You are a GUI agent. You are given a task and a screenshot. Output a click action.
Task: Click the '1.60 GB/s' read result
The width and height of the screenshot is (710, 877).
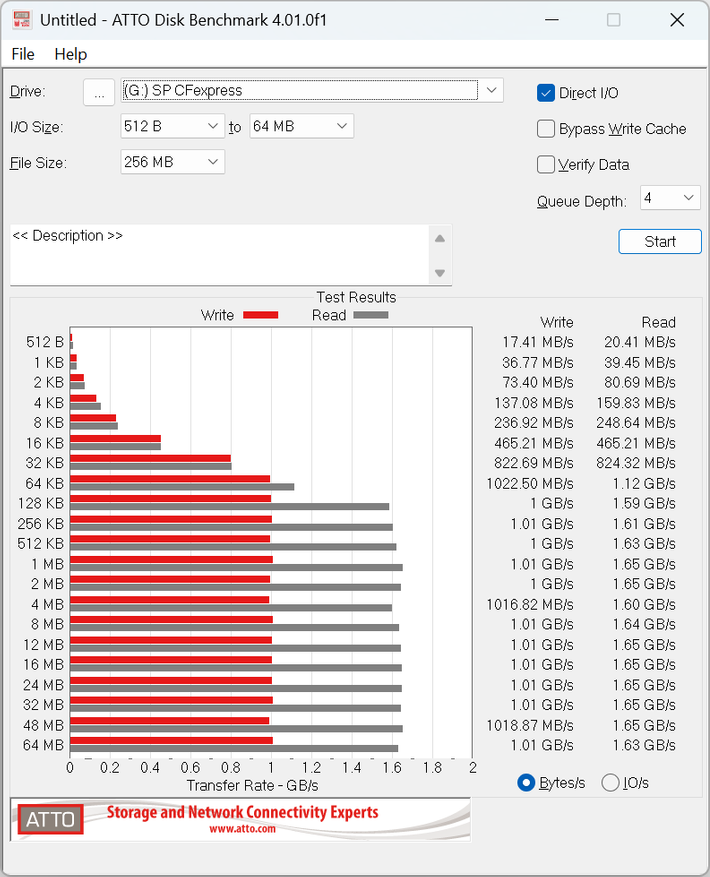[x=644, y=605]
